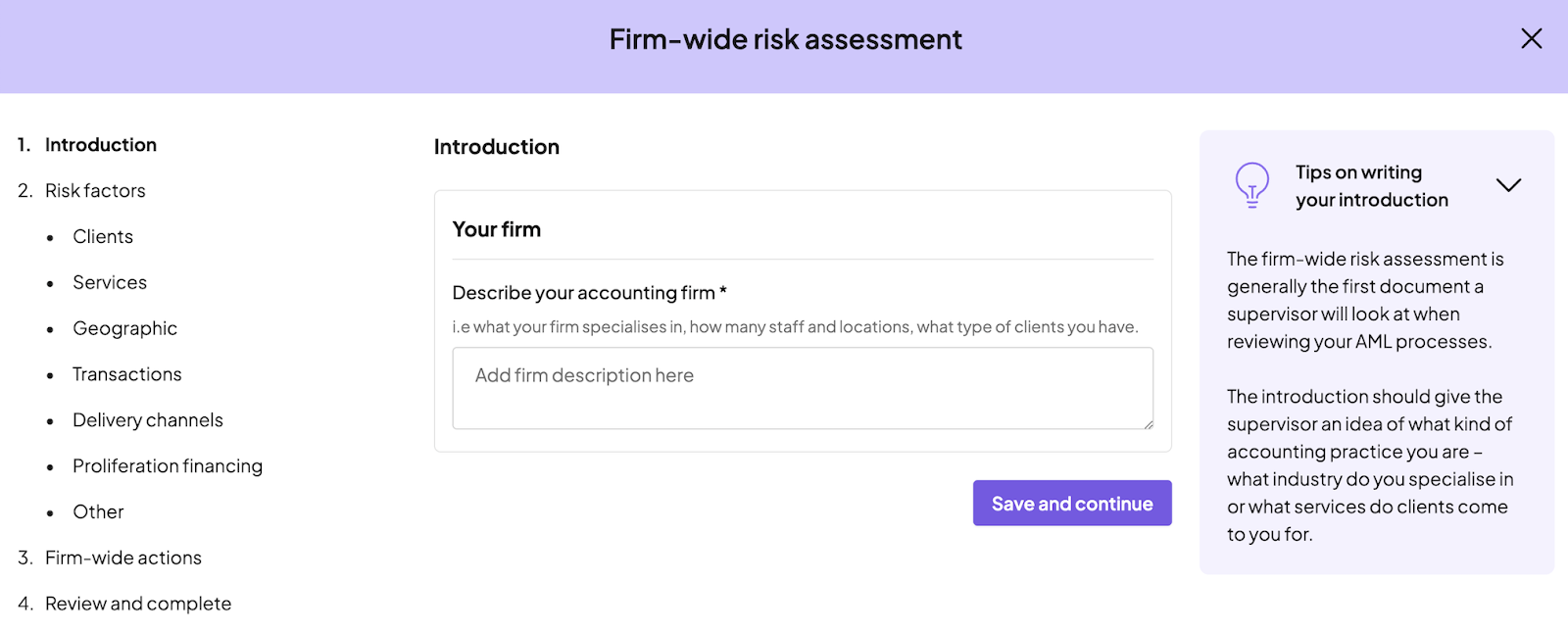The width and height of the screenshot is (1568, 630).
Task: Navigate to Services risk factor
Action: point(110,283)
